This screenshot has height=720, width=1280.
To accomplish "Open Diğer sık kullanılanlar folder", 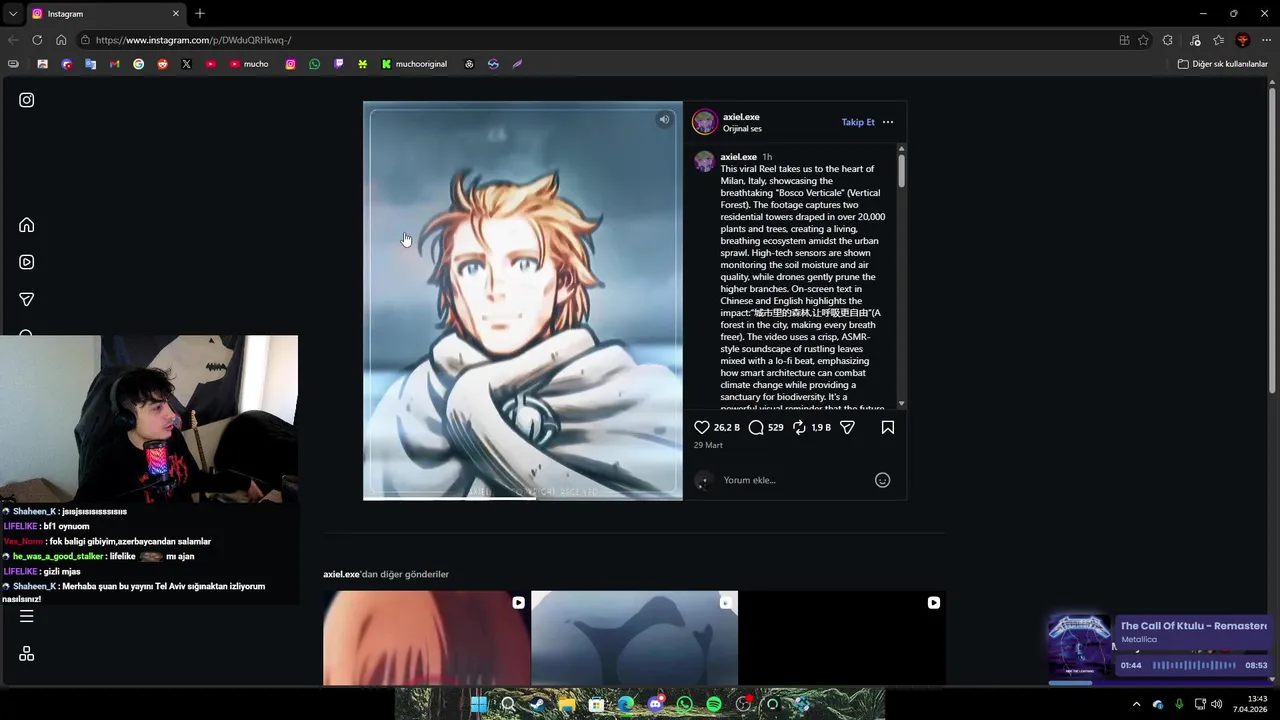I will [1223, 64].
